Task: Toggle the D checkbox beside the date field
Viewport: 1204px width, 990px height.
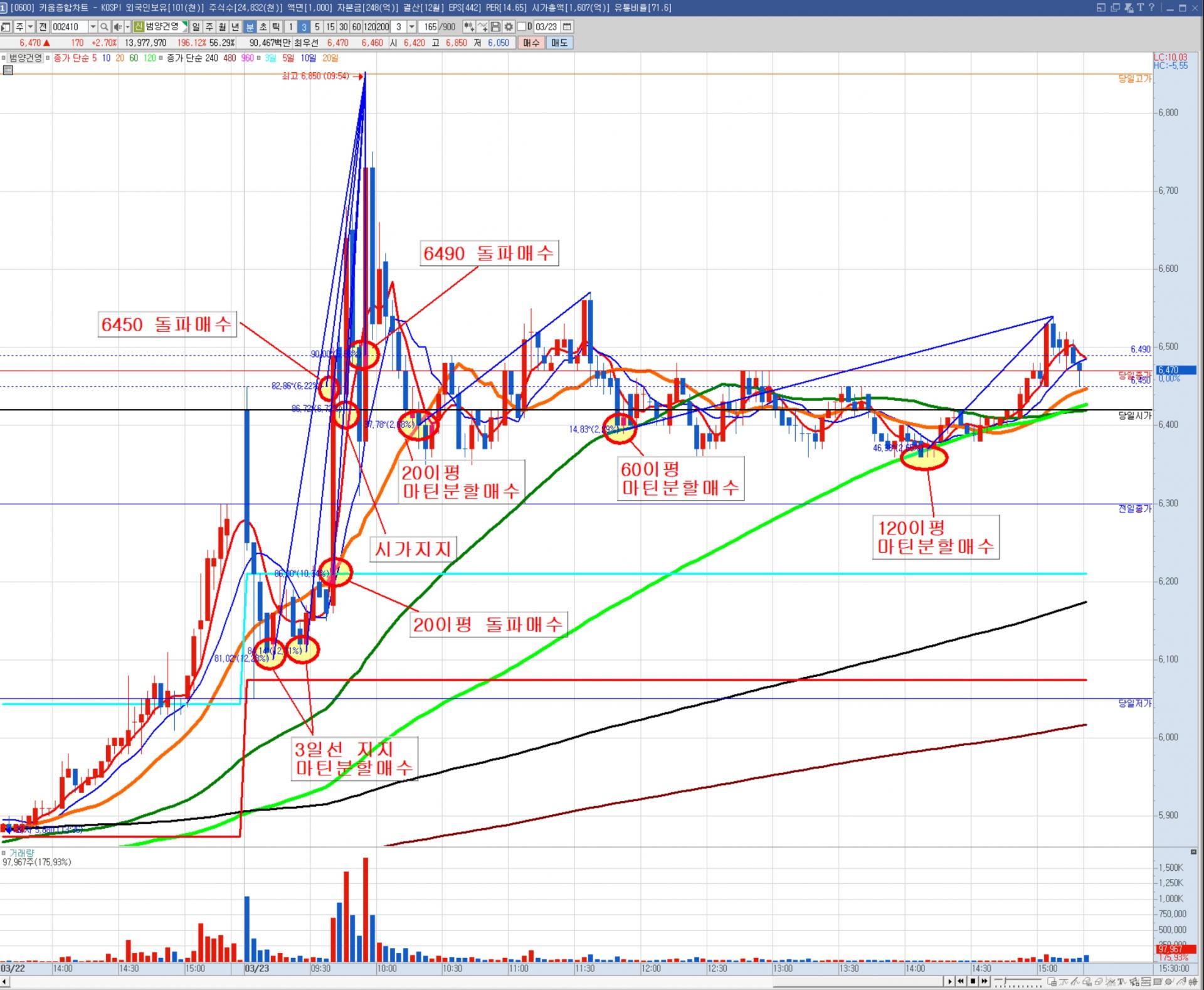Action: coord(522,27)
